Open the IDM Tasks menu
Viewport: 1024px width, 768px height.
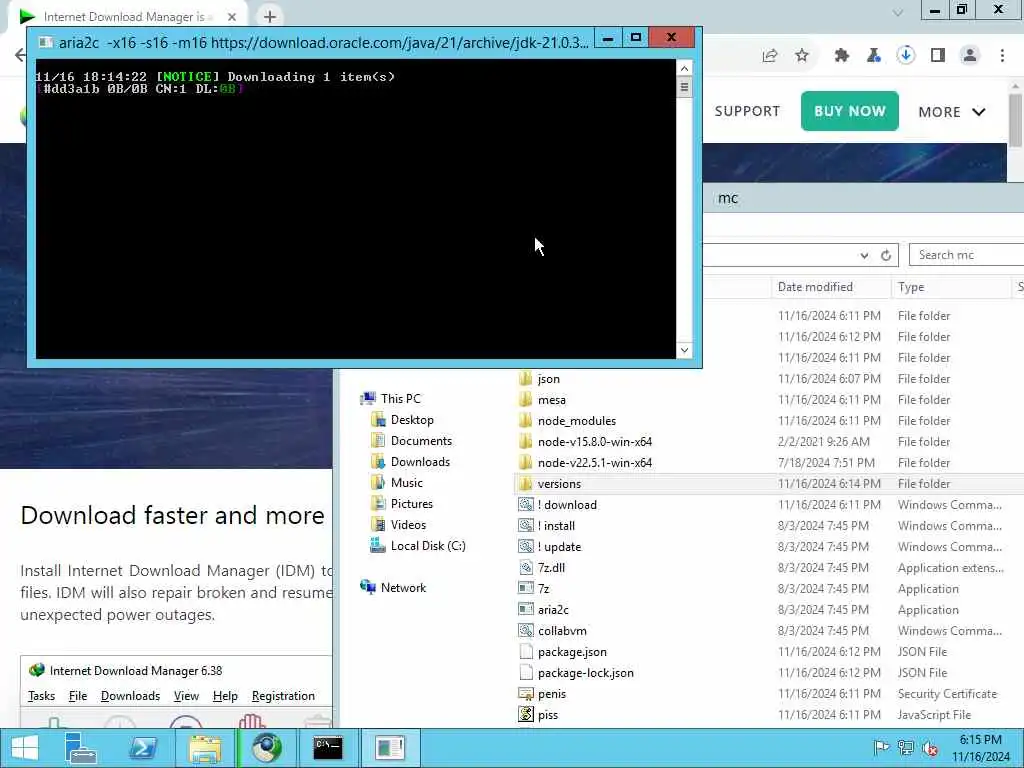pyautogui.click(x=41, y=696)
